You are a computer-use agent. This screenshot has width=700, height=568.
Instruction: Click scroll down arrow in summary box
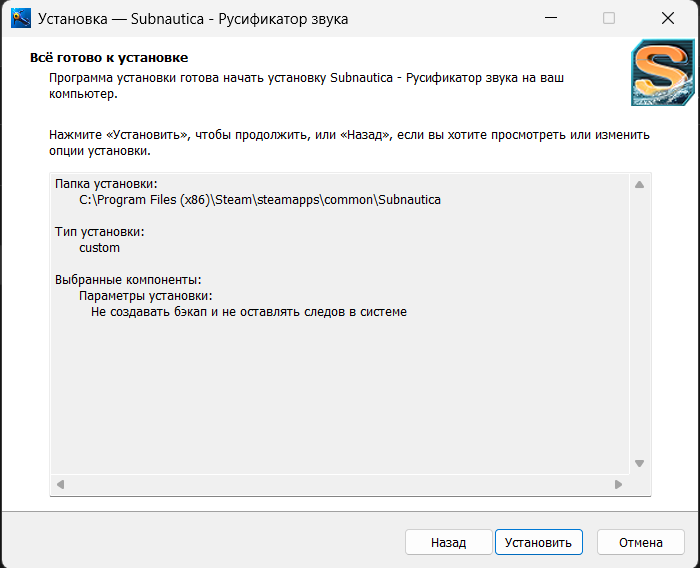click(639, 464)
